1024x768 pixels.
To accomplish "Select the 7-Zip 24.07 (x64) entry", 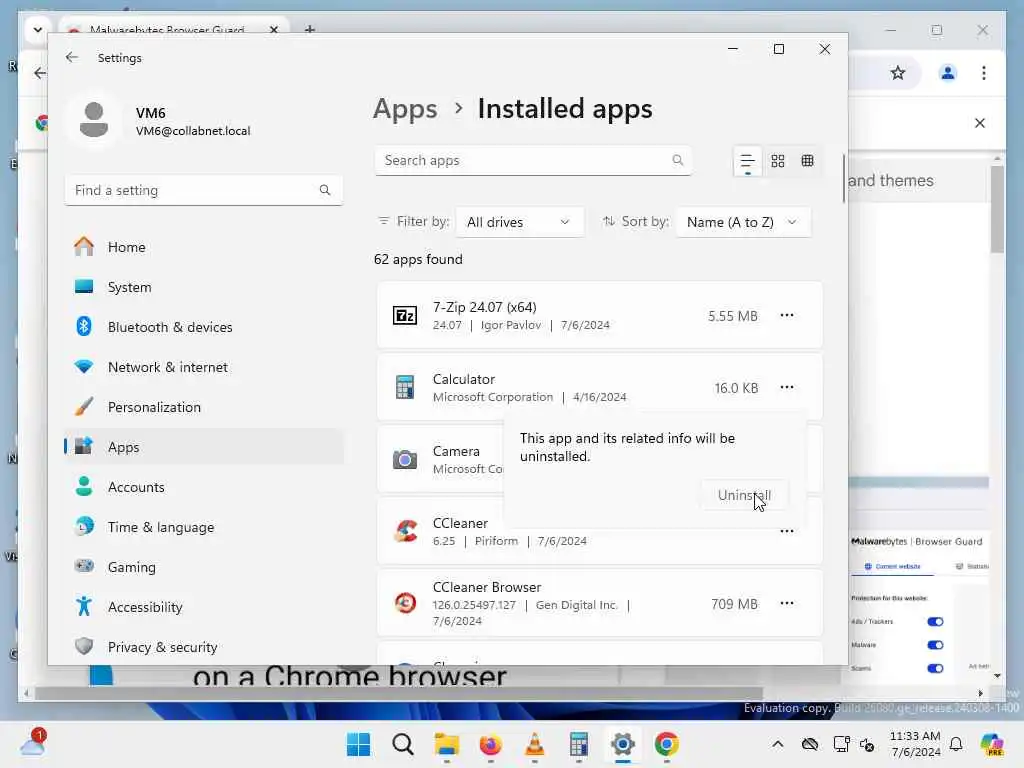I will click(x=600, y=315).
